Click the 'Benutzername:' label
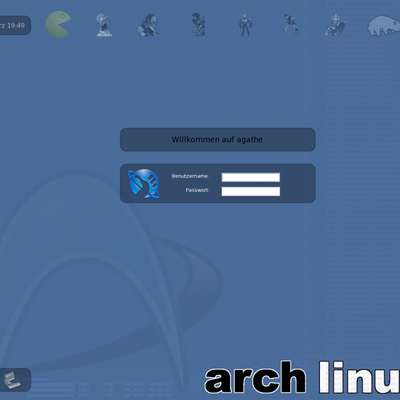 (x=190, y=176)
